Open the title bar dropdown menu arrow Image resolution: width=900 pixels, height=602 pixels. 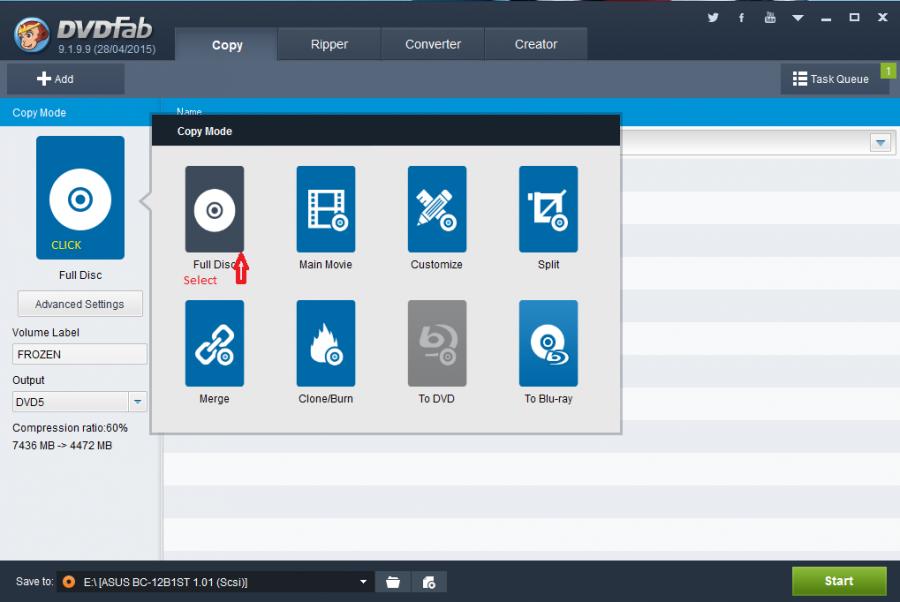797,18
